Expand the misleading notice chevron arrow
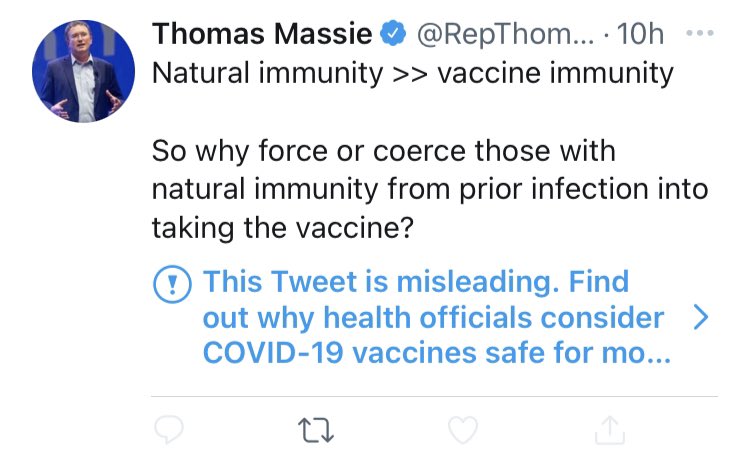The width and height of the screenshot is (750, 470). [x=701, y=317]
